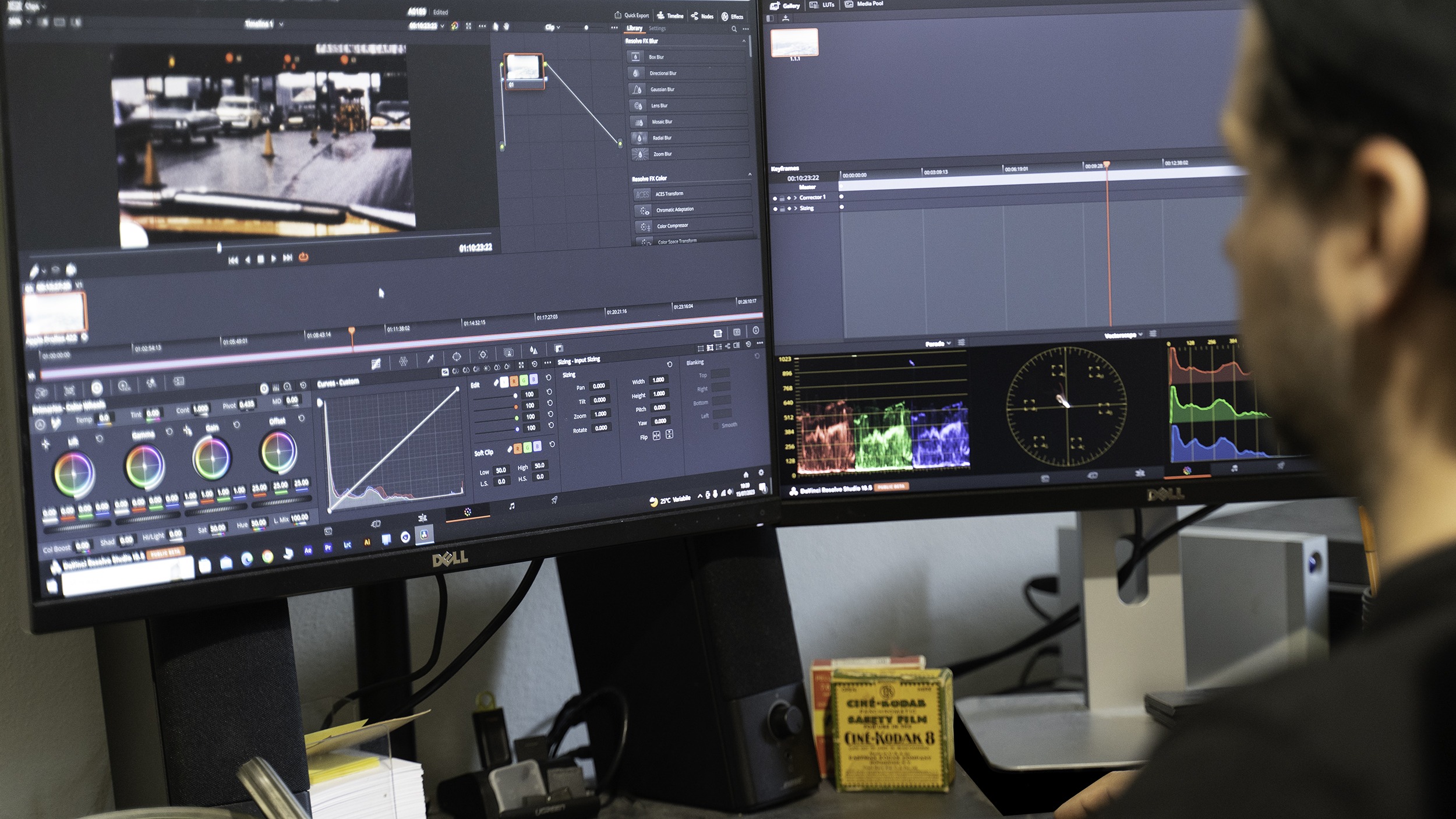This screenshot has width=1456, height=819.
Task: Toggle the red channel in curves Edit
Action: (514, 381)
